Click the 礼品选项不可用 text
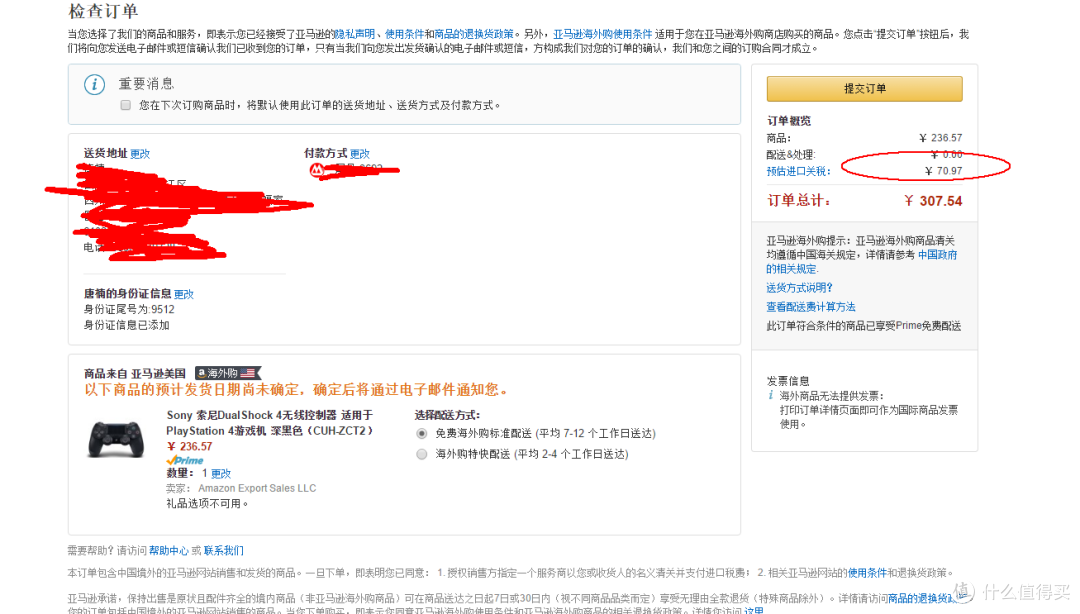Viewport: 1080px width, 614px height. [x=207, y=504]
